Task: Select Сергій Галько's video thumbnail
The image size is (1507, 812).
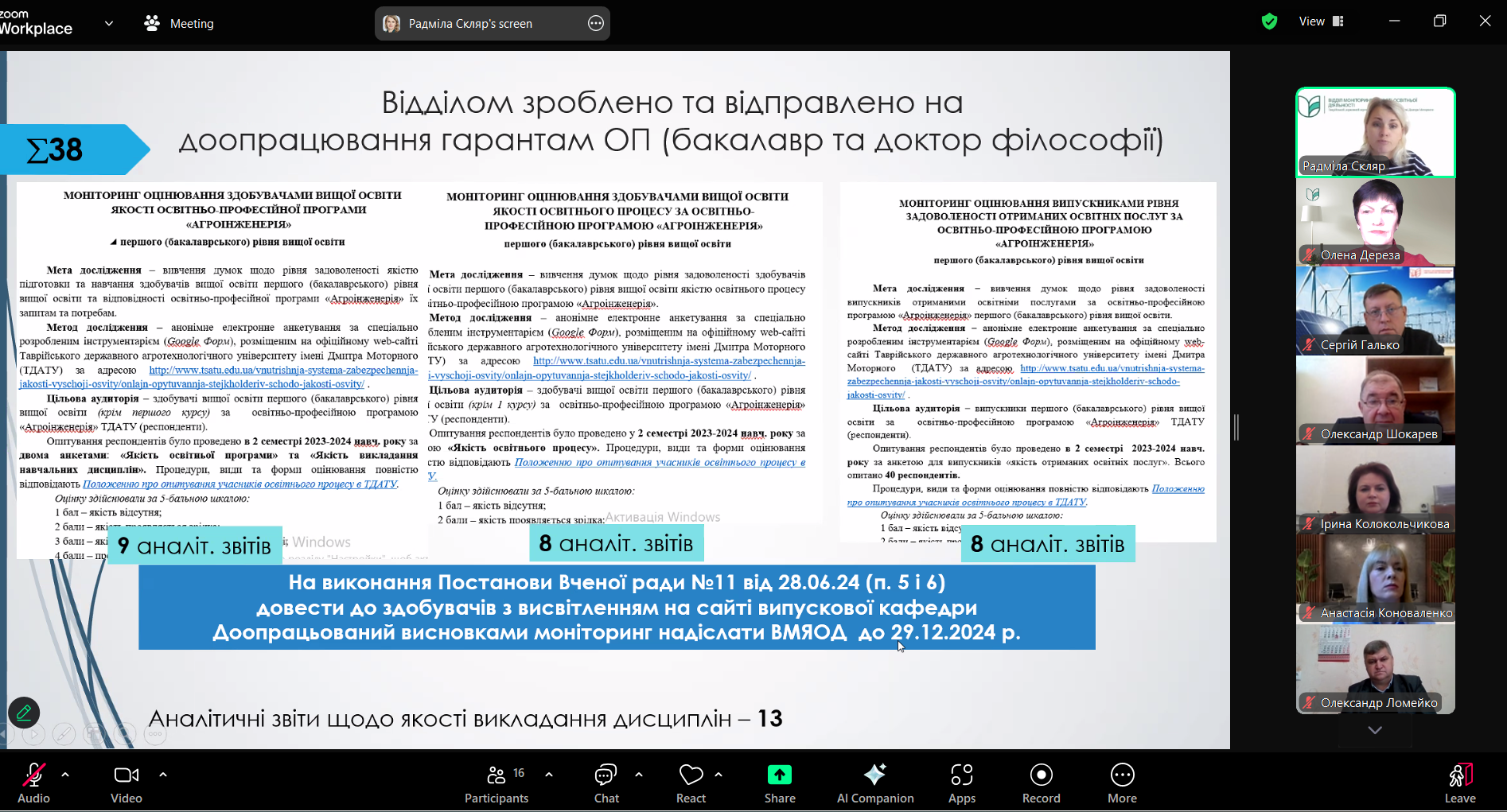Action: tap(1376, 311)
